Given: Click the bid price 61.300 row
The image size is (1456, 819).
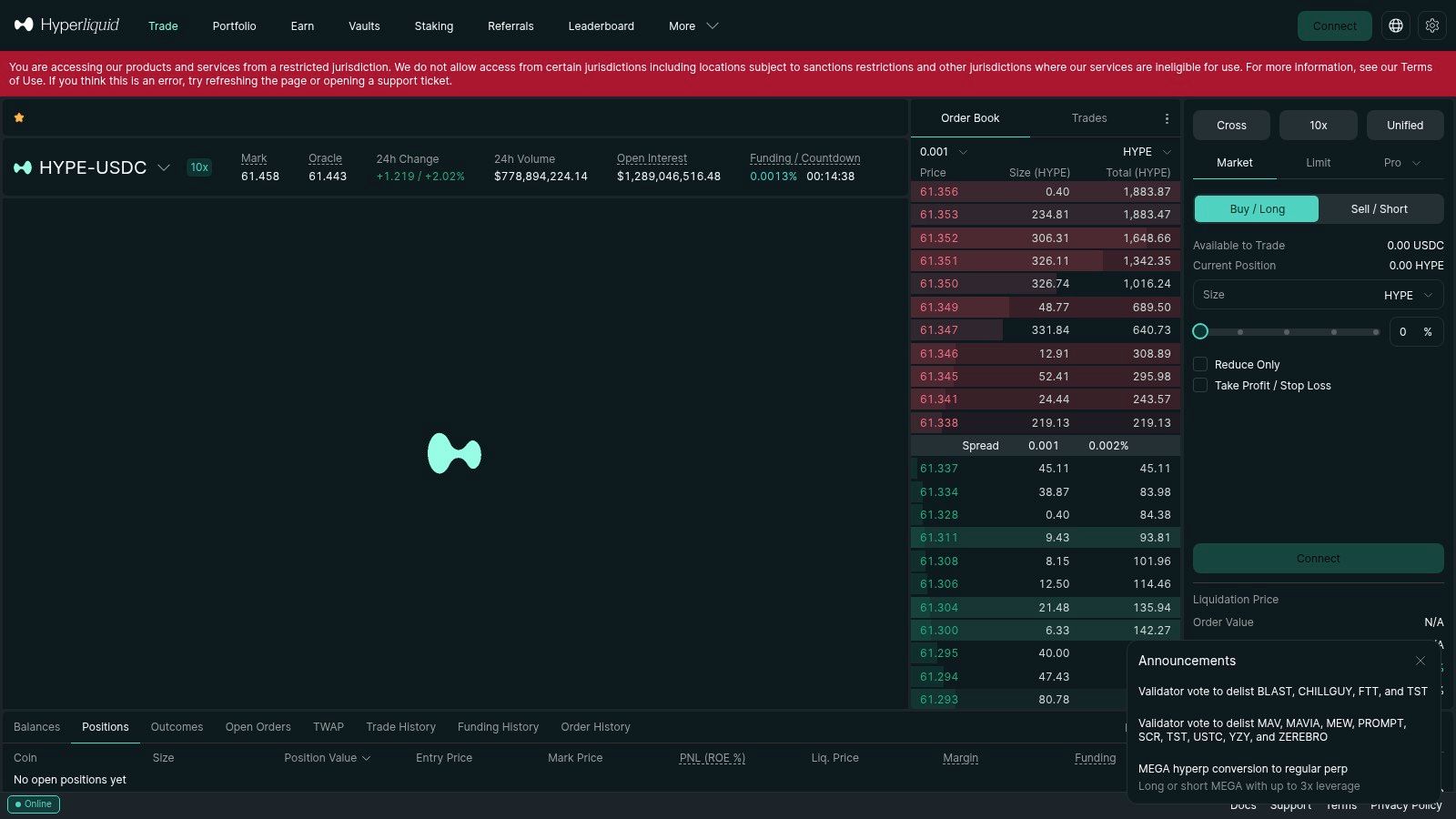Looking at the screenshot, I should pos(1046,631).
